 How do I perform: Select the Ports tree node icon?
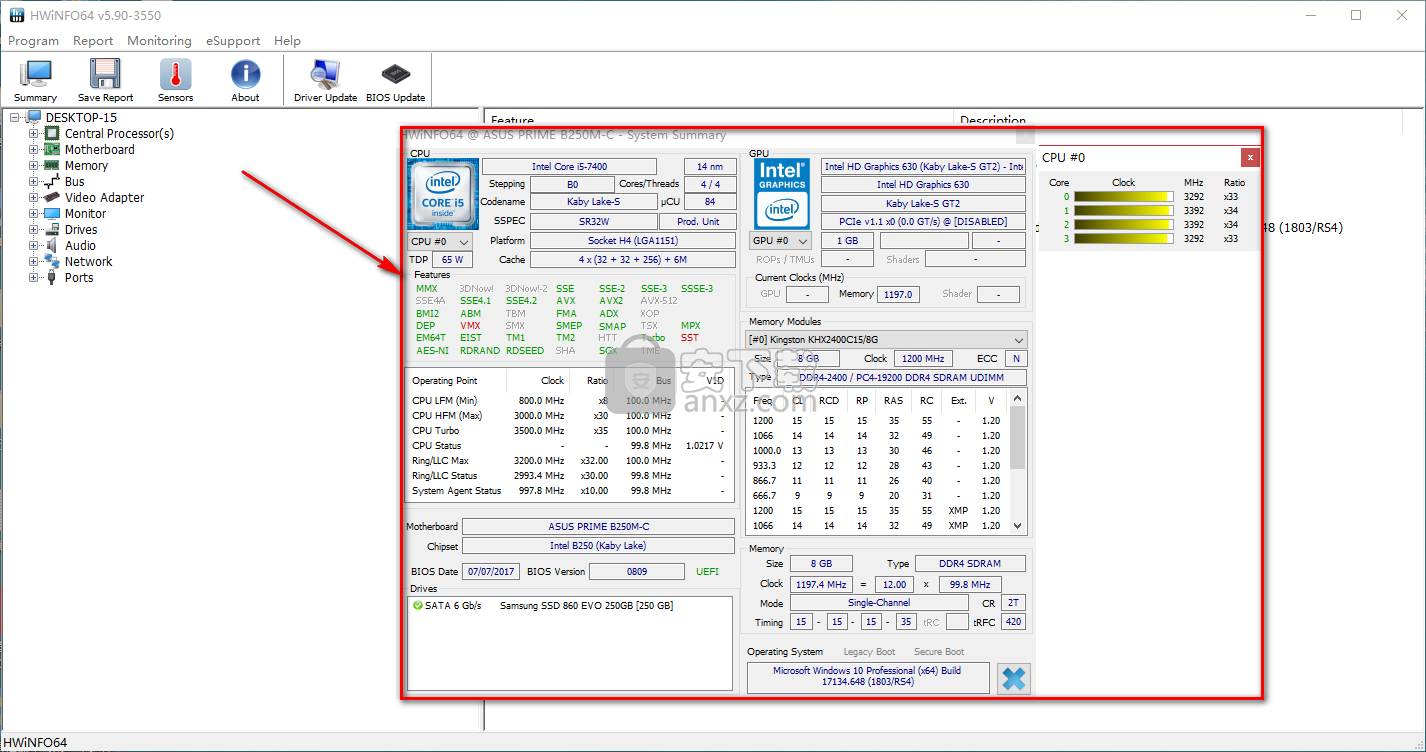tap(52, 277)
